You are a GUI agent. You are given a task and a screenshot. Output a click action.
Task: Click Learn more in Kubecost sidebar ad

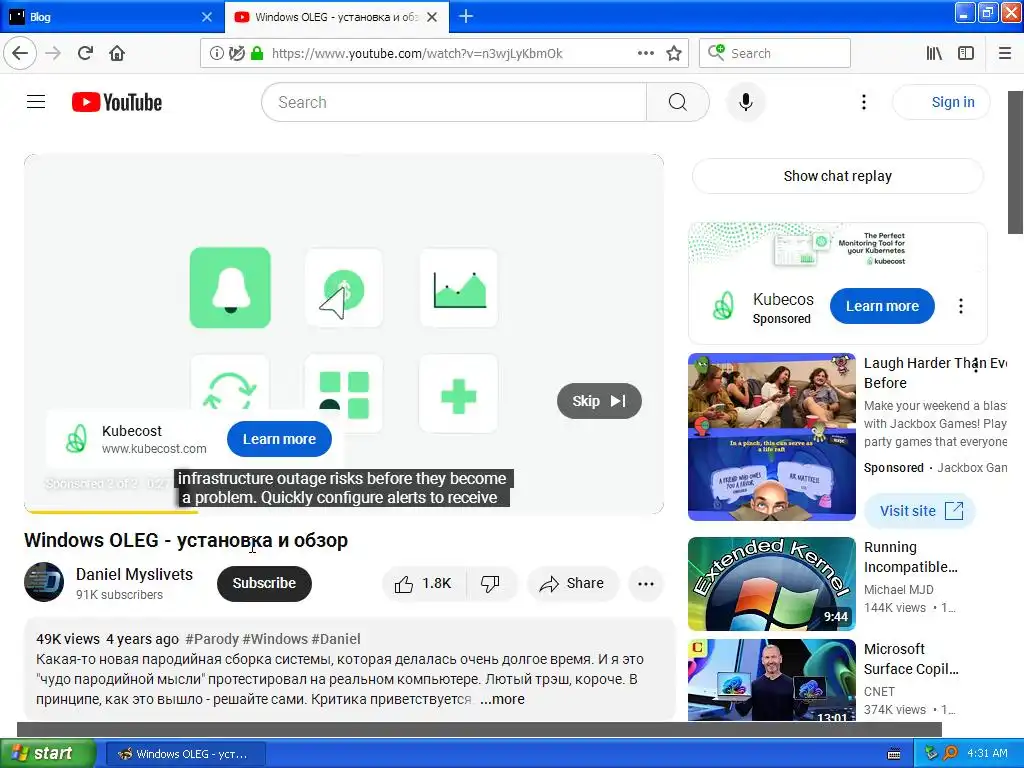[882, 306]
